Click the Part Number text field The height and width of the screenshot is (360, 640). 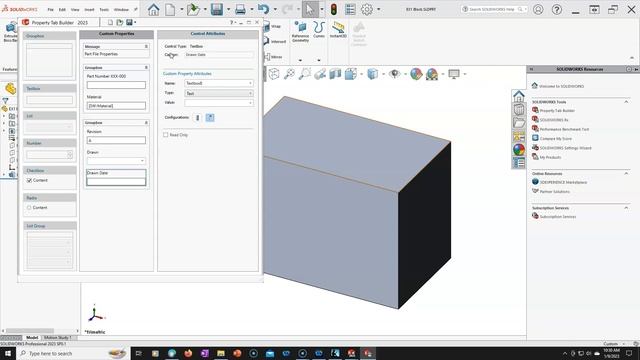click(116, 85)
